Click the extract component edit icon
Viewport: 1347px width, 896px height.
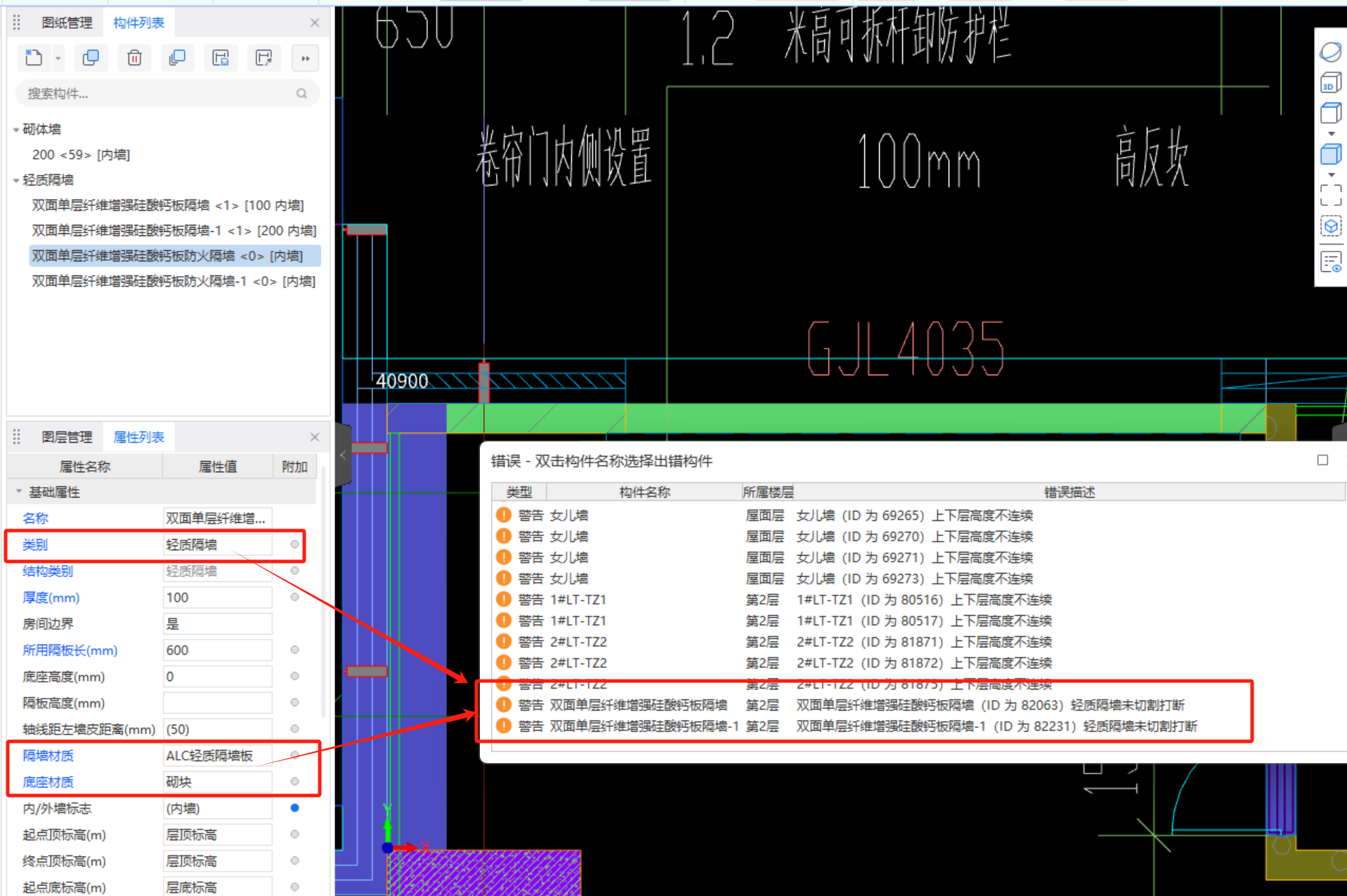pos(263,58)
